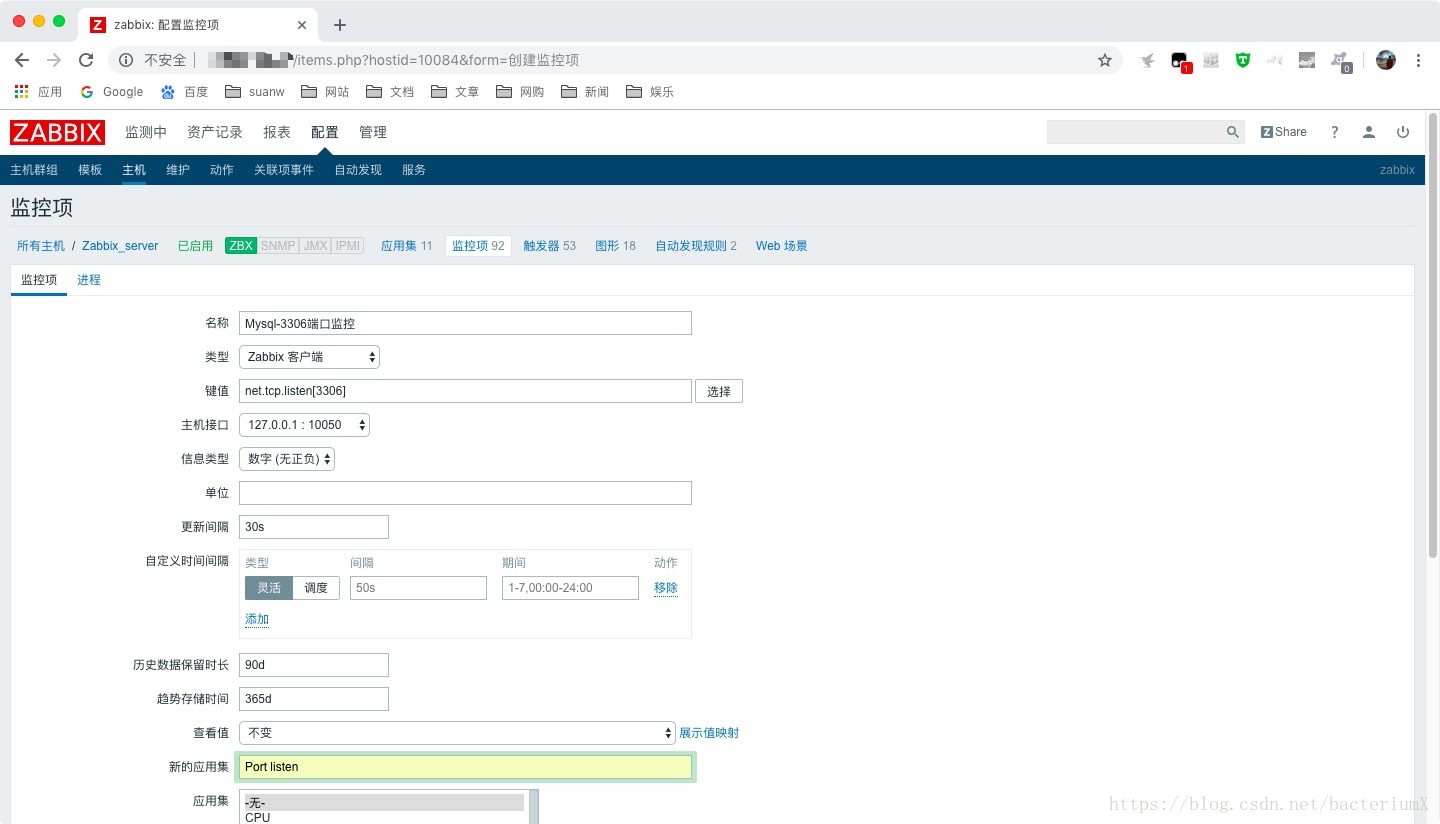Image resolution: width=1440 pixels, height=824 pixels.
Task: Click the Zabbix logout power icon
Action: tap(1403, 132)
